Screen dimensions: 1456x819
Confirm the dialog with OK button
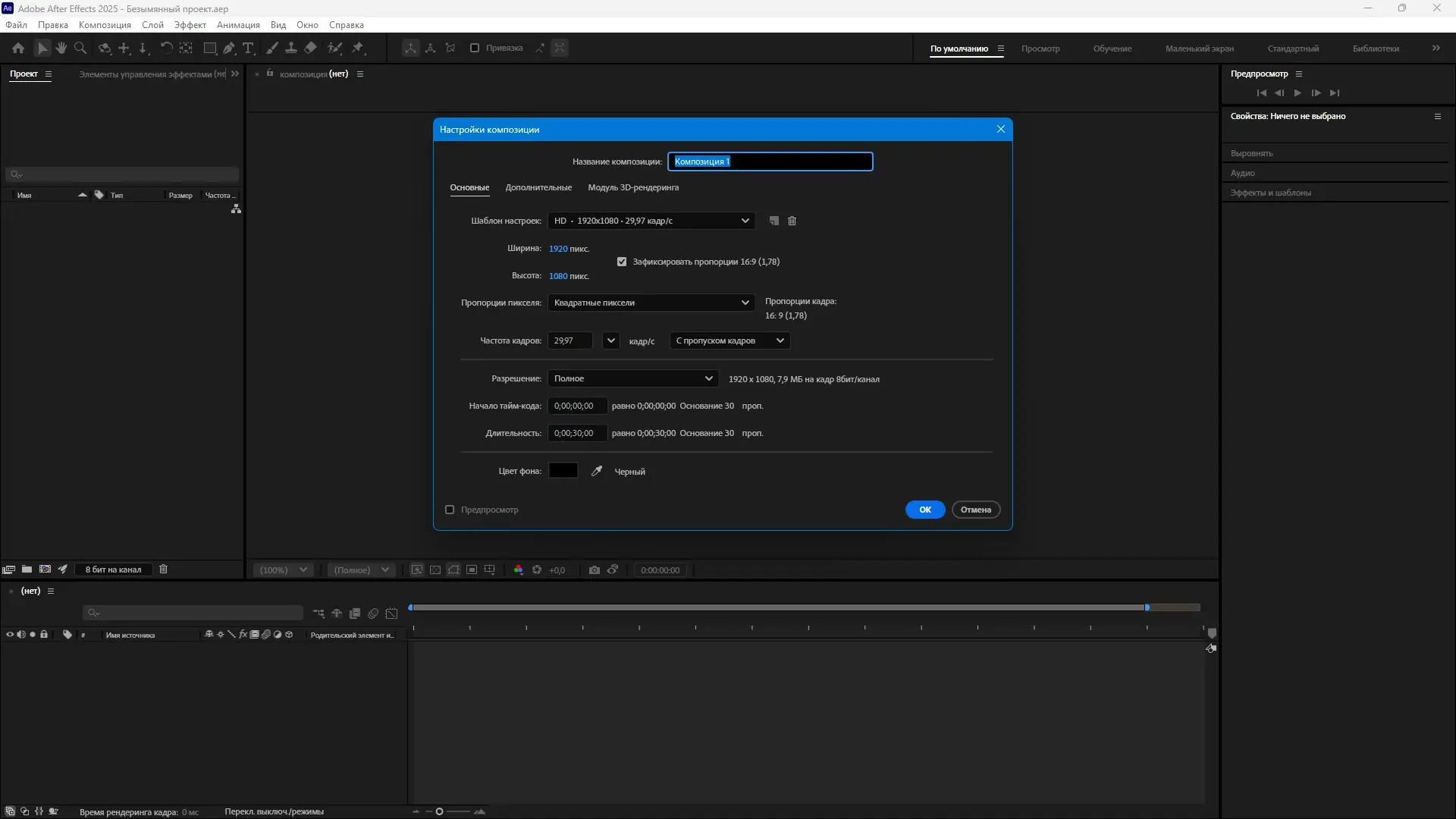tap(924, 510)
